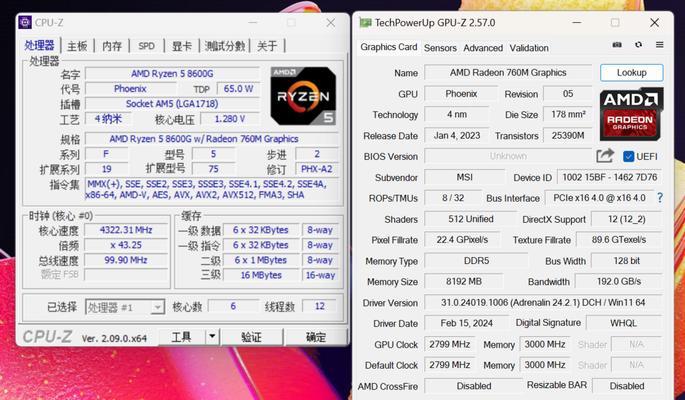Viewport: 685px width, 400px height.
Task: Switch to the 处理器 tab in CPU-Z
Action: click(39, 45)
